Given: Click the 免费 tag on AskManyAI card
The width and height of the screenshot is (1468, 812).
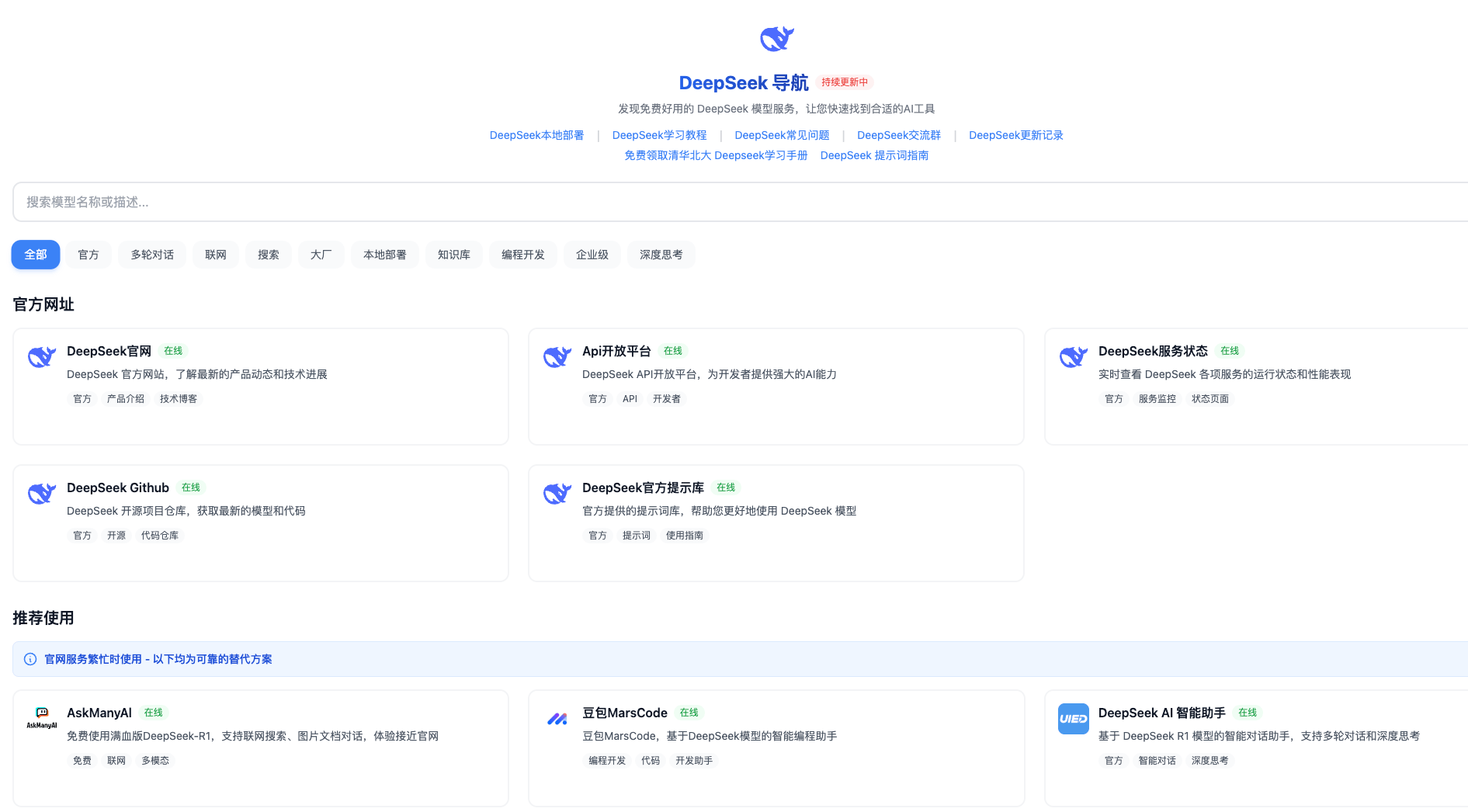Looking at the screenshot, I should 82,761.
